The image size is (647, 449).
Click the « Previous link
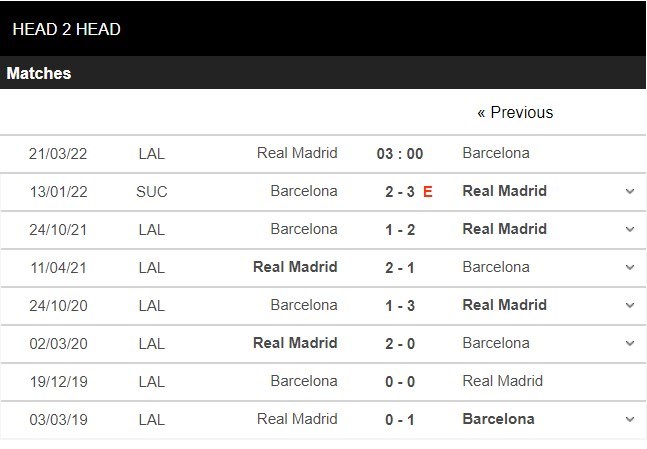pos(515,112)
